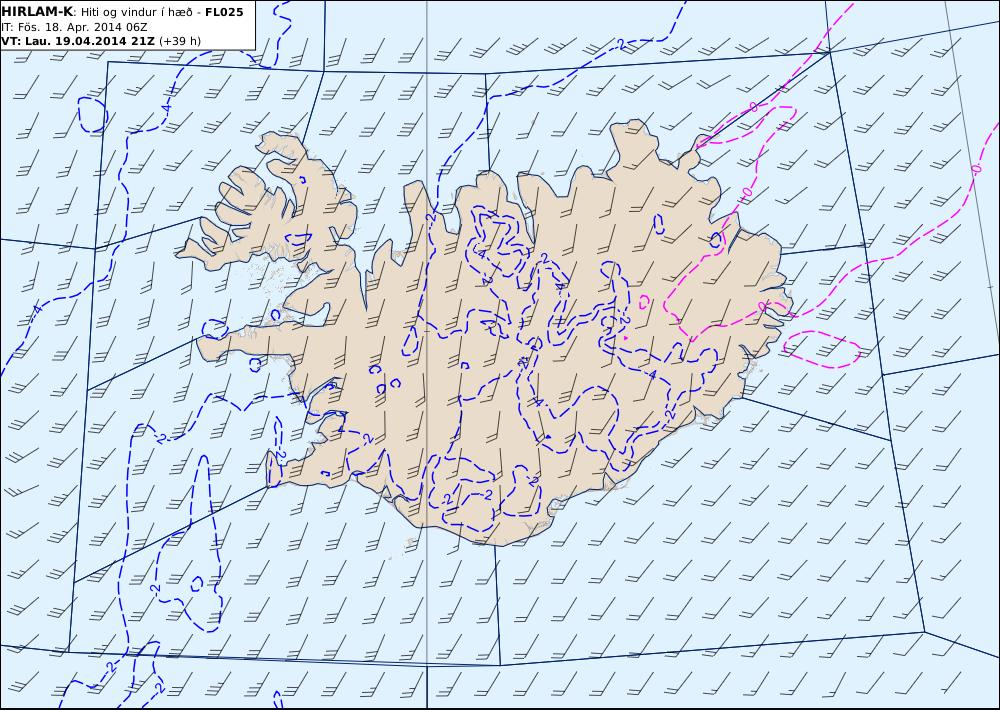The width and height of the screenshot is (1000, 710).
Task: Click the 'VT: Lau. 19.04.2014 21Z' valid time
Action: [78, 41]
